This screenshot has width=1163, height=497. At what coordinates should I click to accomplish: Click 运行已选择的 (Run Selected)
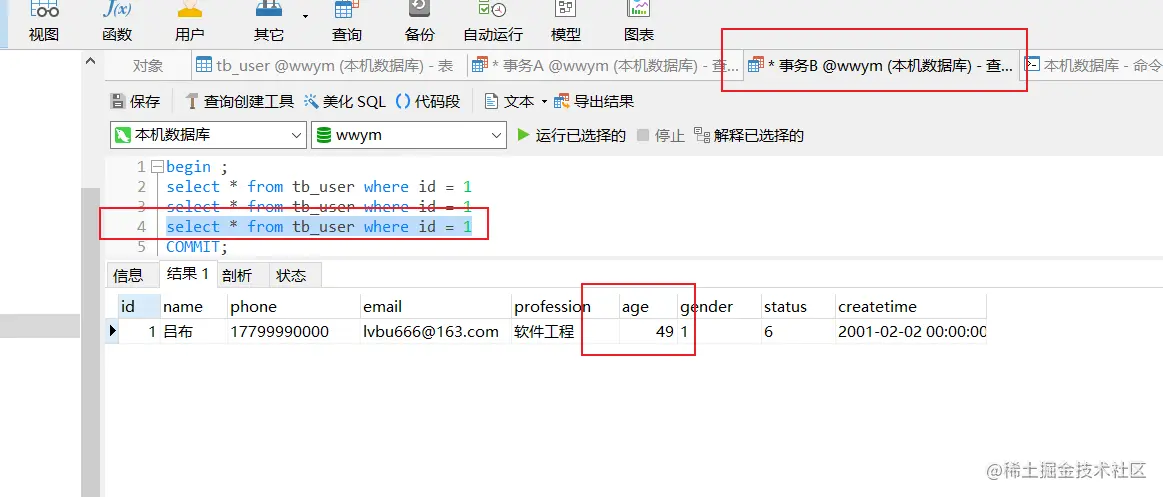[x=571, y=135]
